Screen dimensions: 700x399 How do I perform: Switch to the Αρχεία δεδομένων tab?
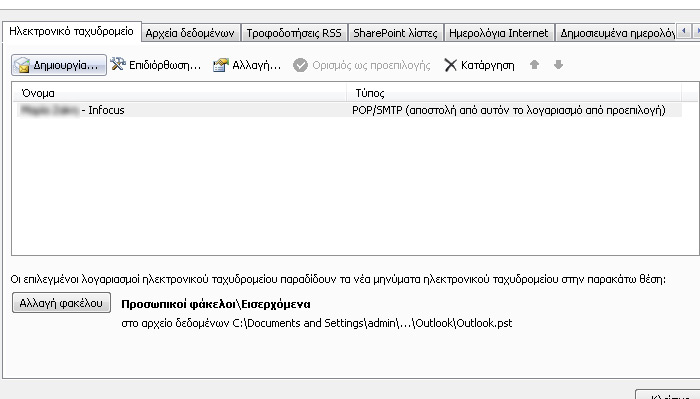tap(191, 33)
